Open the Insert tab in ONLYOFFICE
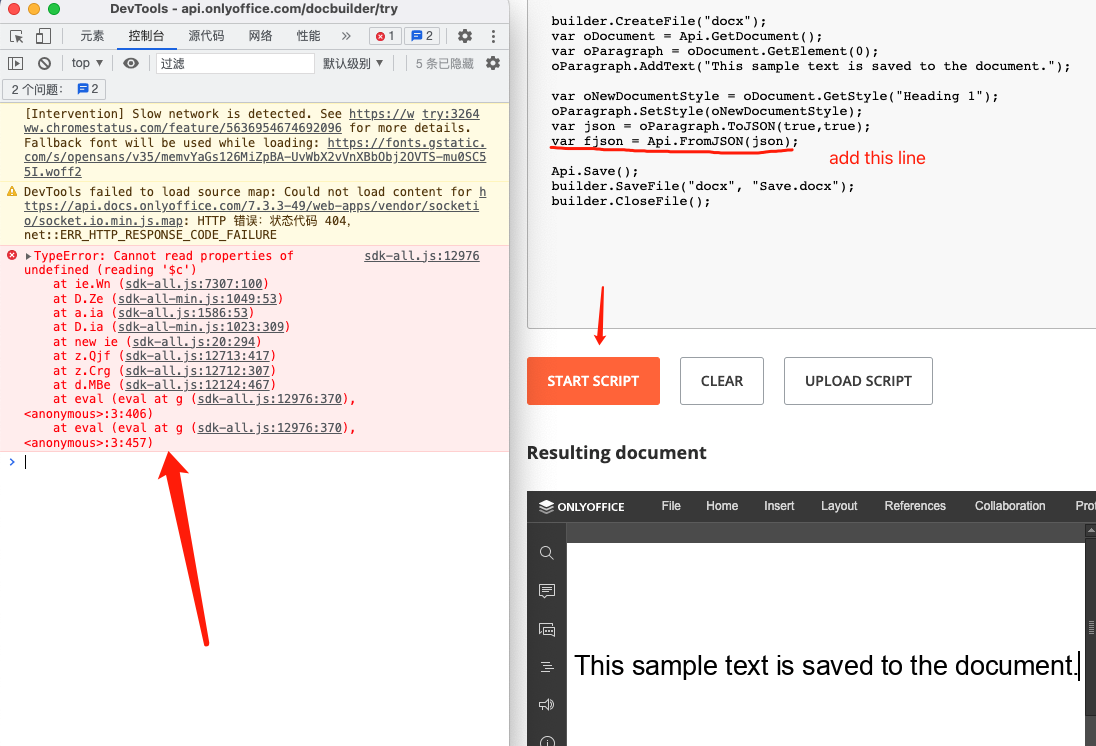The image size is (1096, 746). [779, 506]
